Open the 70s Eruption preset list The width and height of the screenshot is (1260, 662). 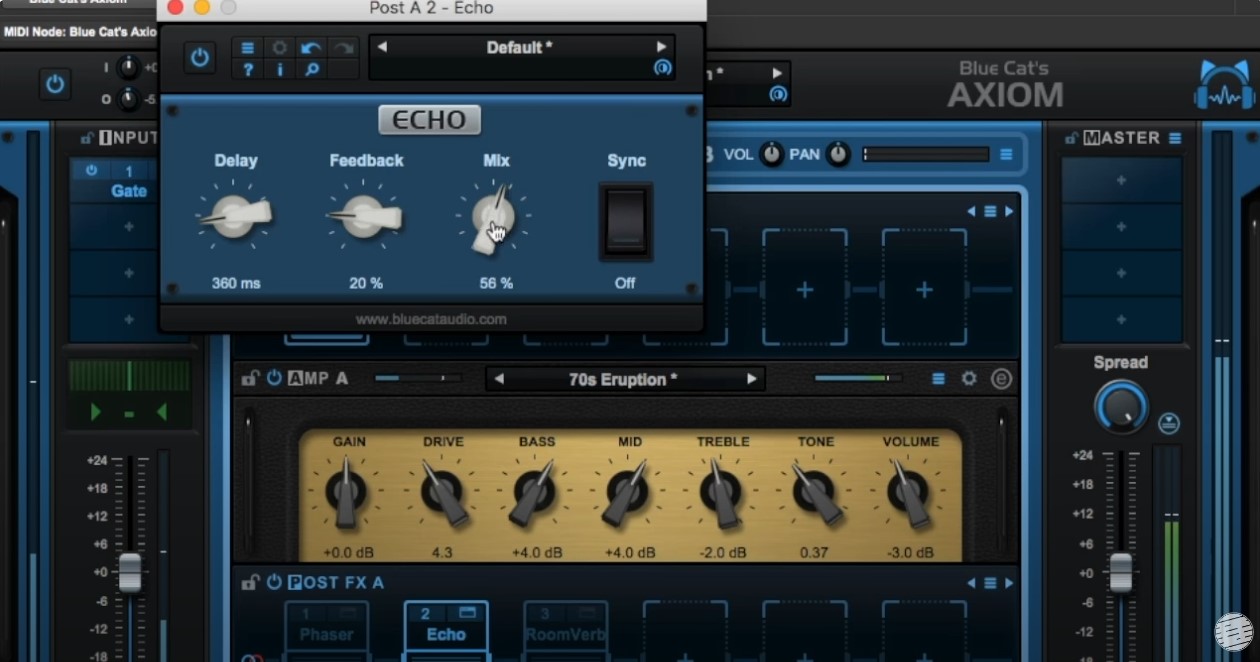(x=624, y=379)
